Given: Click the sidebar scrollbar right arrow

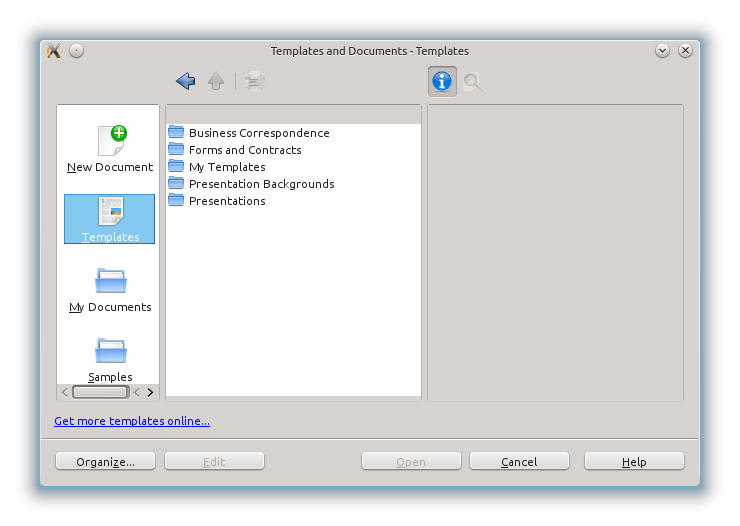Looking at the screenshot, I should (151, 392).
